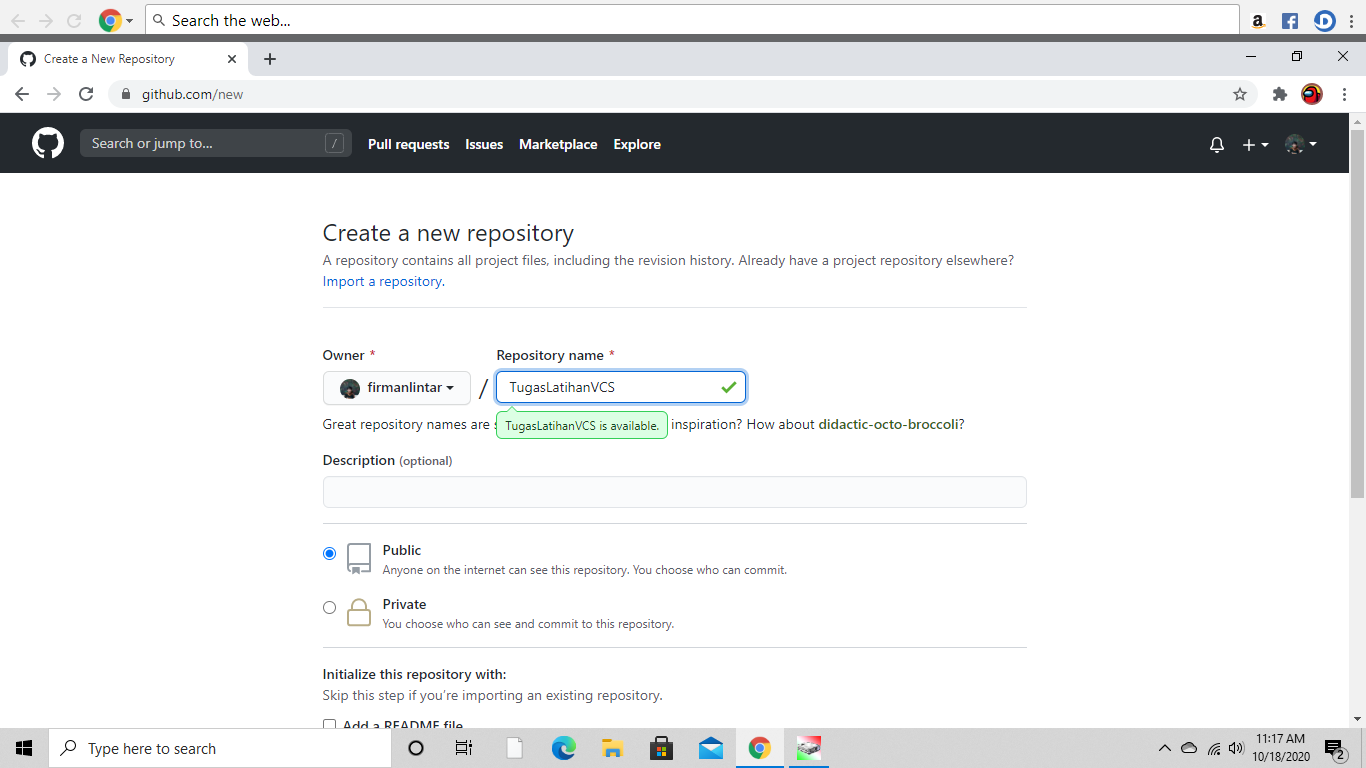Viewport: 1366px width, 768px height.
Task: Open the notifications bell
Action: [1216, 144]
